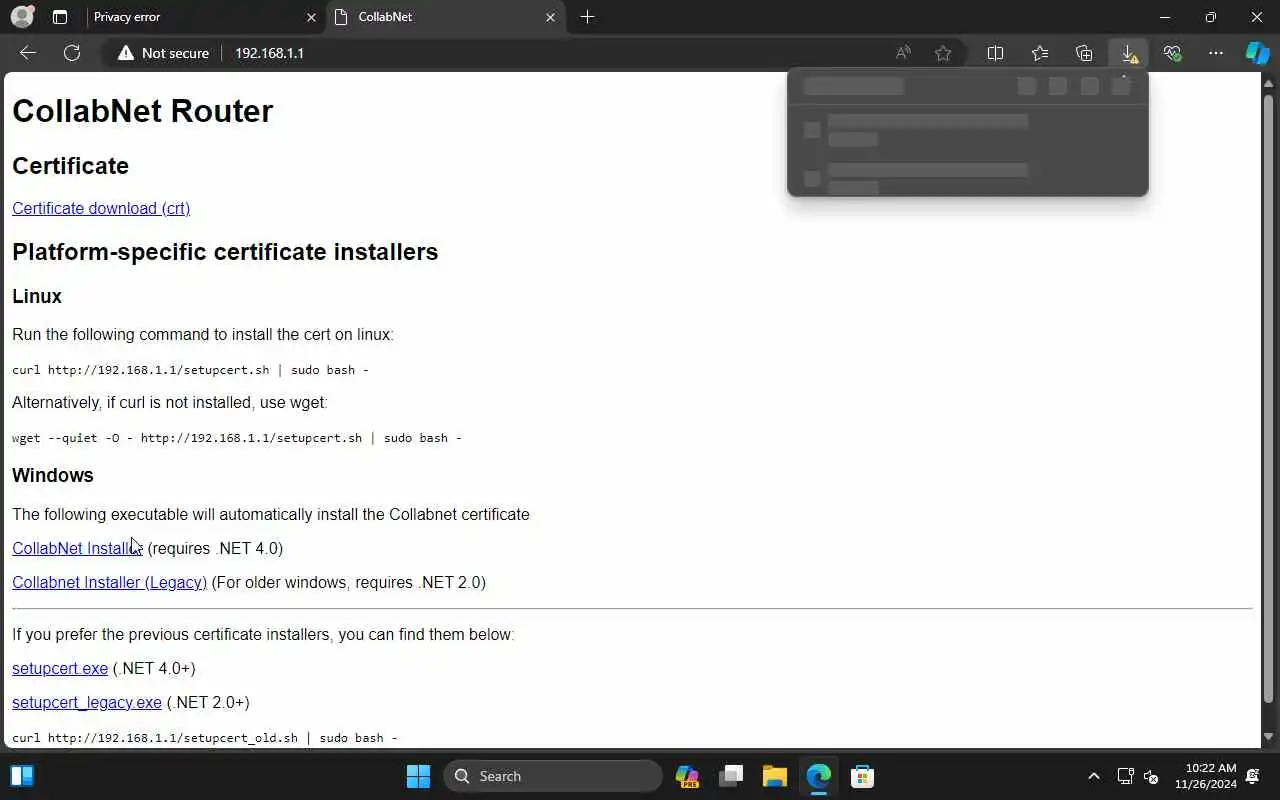
Task: Download setupcert_legacy.exe link
Action: point(87,702)
